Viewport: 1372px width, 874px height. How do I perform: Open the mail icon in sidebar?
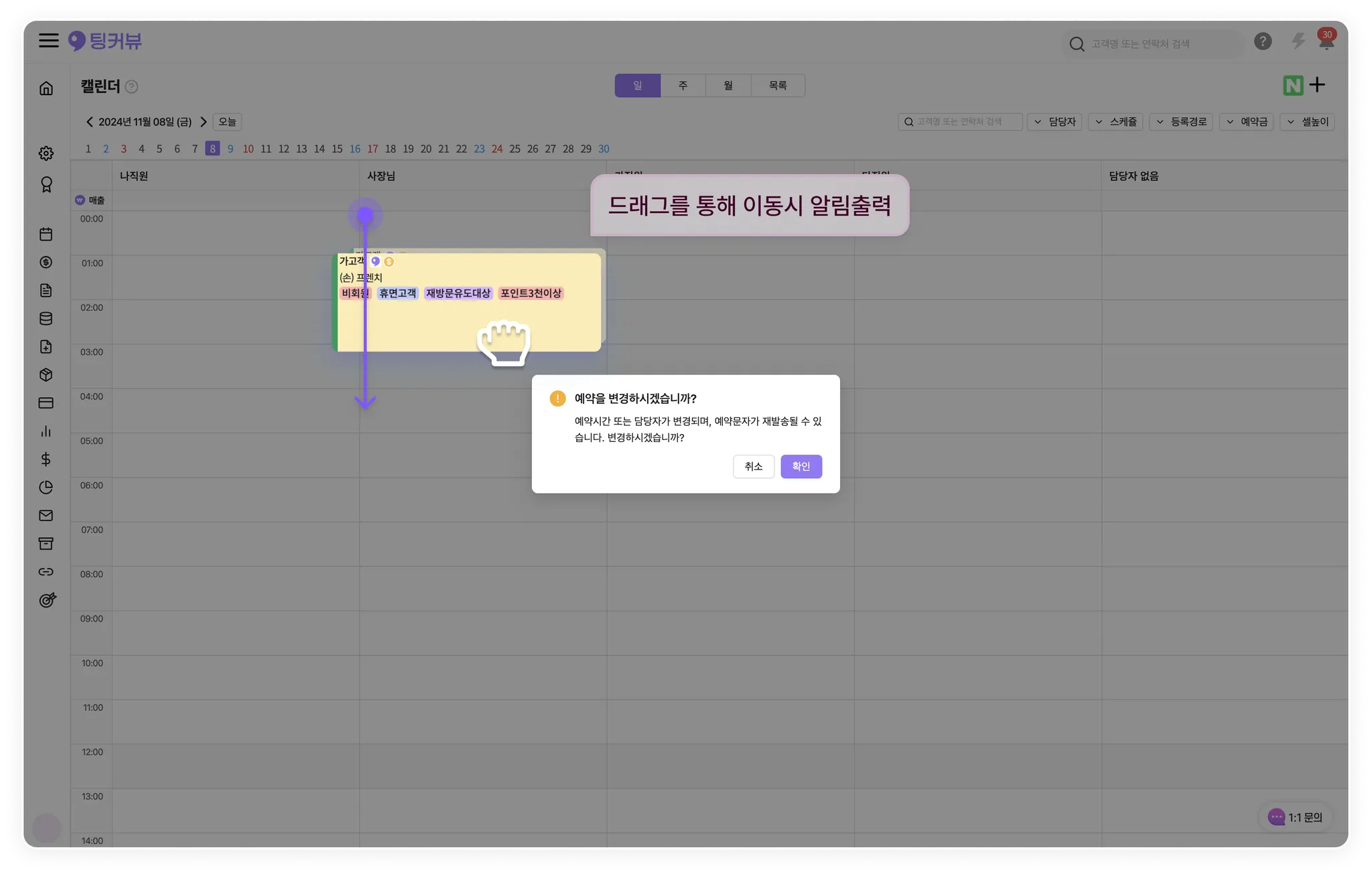[46, 516]
